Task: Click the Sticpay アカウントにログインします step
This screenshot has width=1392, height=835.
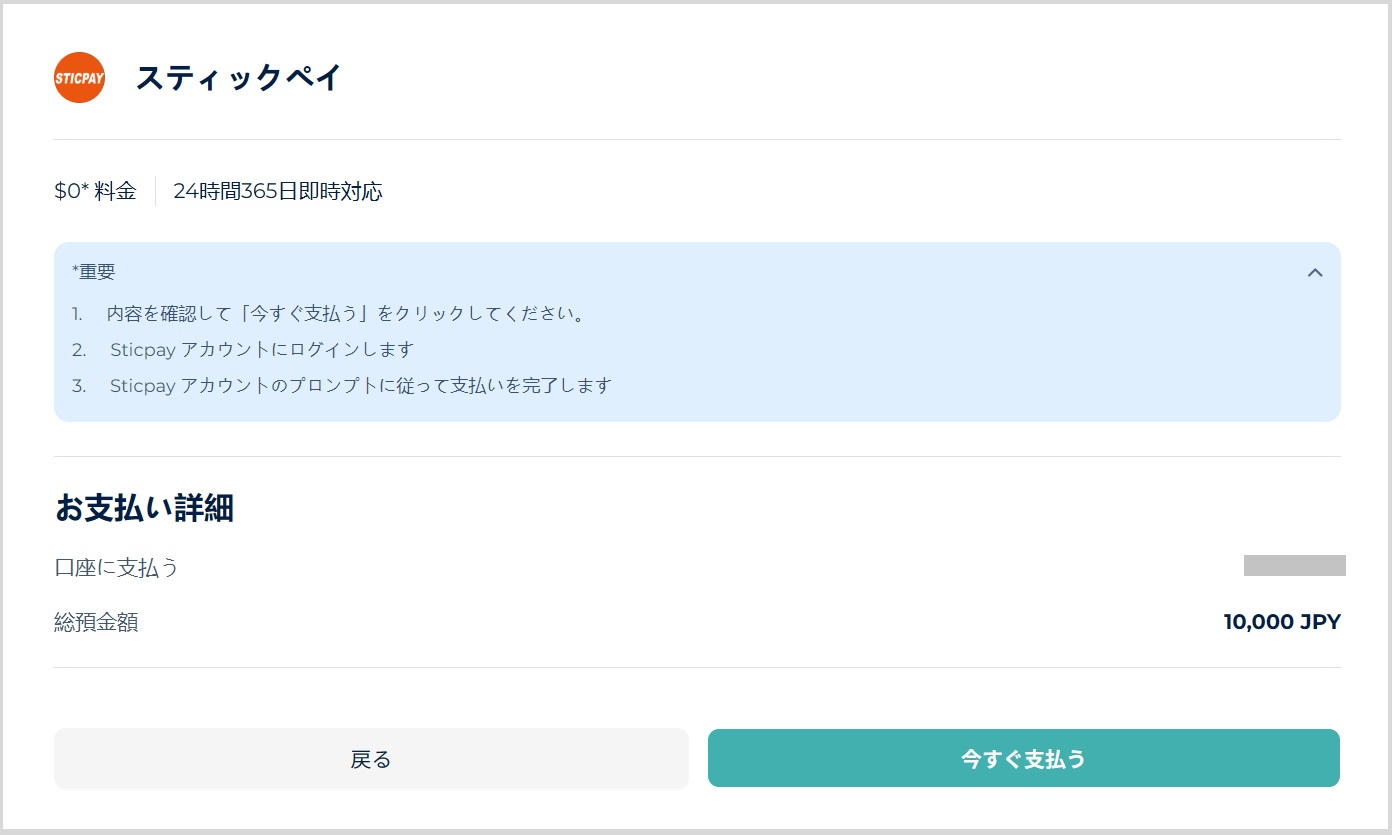Action: tap(262, 350)
